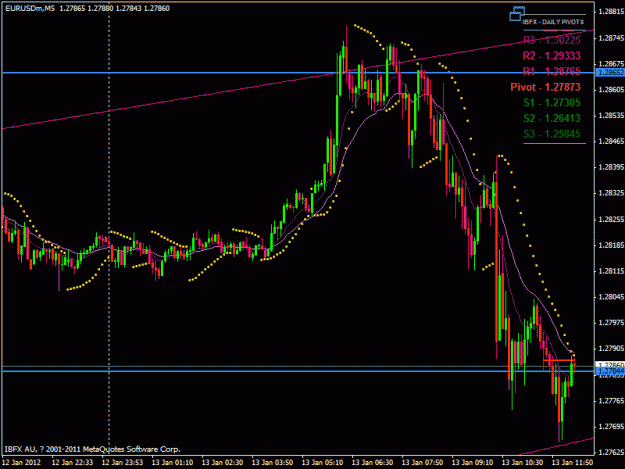Select the R3 - 1.30225 pivot label
625x469 pixels.
tap(552, 40)
